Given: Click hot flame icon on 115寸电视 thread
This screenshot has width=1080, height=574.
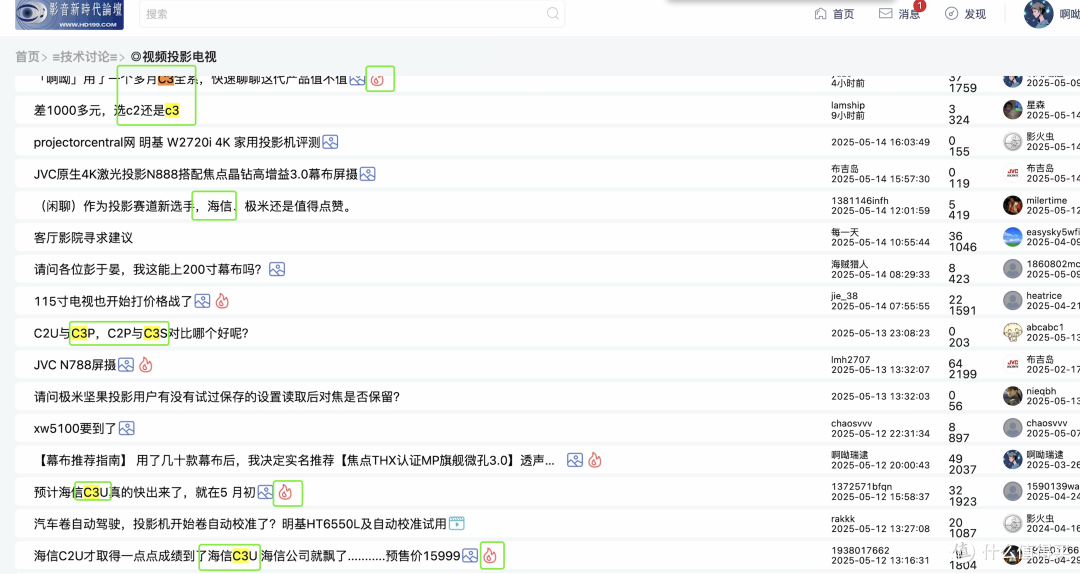Looking at the screenshot, I should 222,301.
